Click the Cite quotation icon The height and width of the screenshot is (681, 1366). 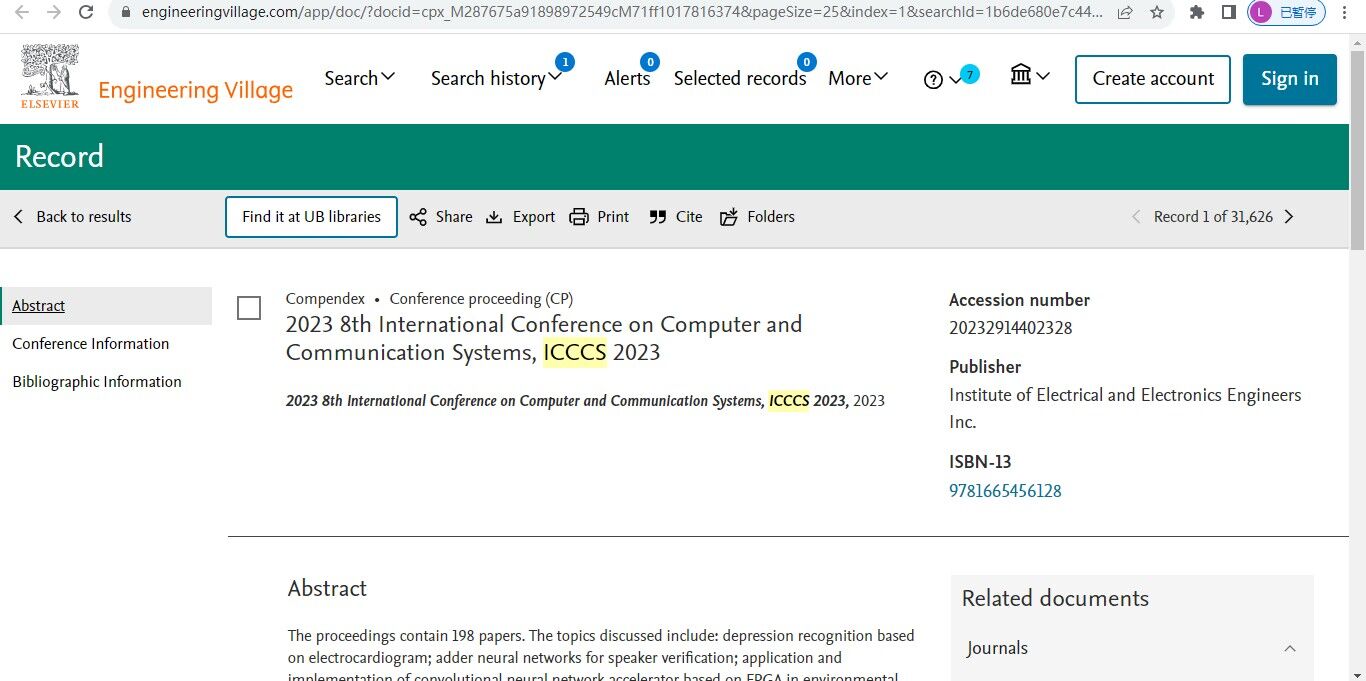click(657, 217)
